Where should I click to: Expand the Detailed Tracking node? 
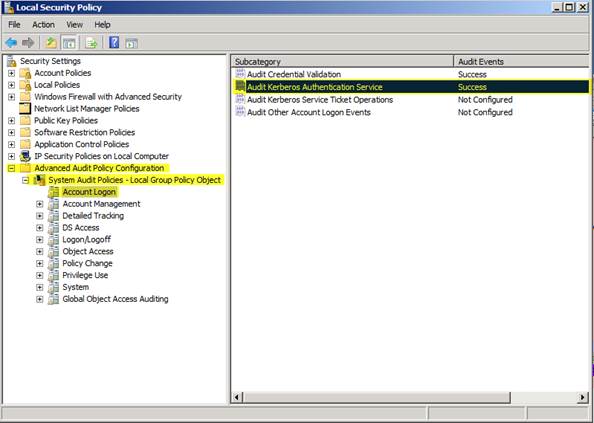39,216
